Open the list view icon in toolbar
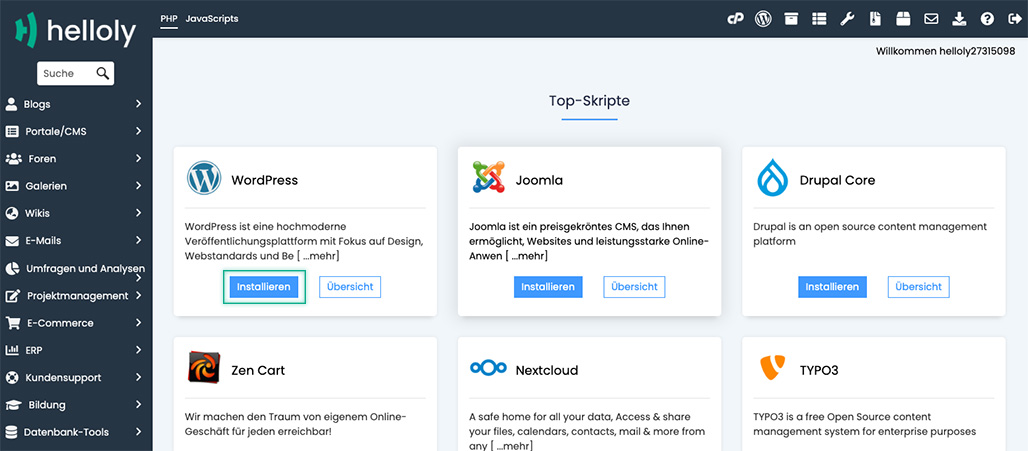 point(819,19)
